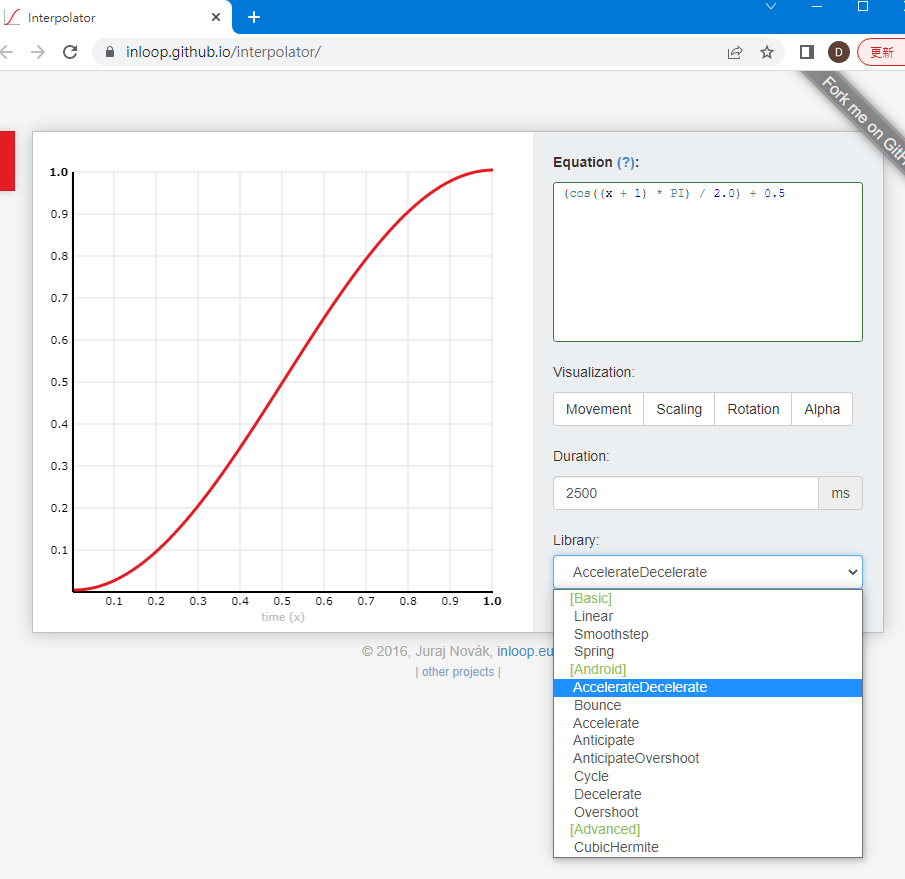Click the back navigation arrow
The image size is (905, 879).
[6, 52]
